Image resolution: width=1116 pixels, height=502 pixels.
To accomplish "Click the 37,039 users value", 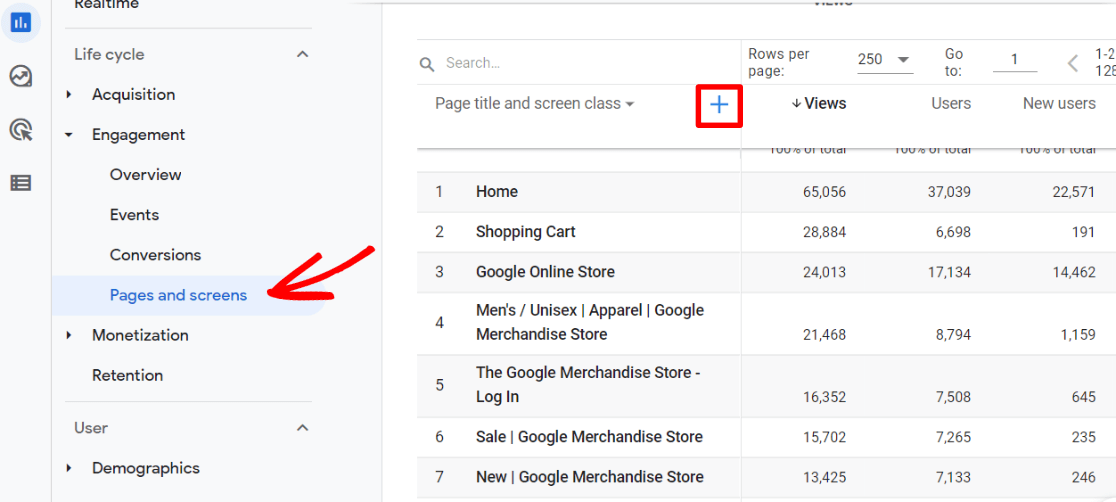I will (947, 192).
